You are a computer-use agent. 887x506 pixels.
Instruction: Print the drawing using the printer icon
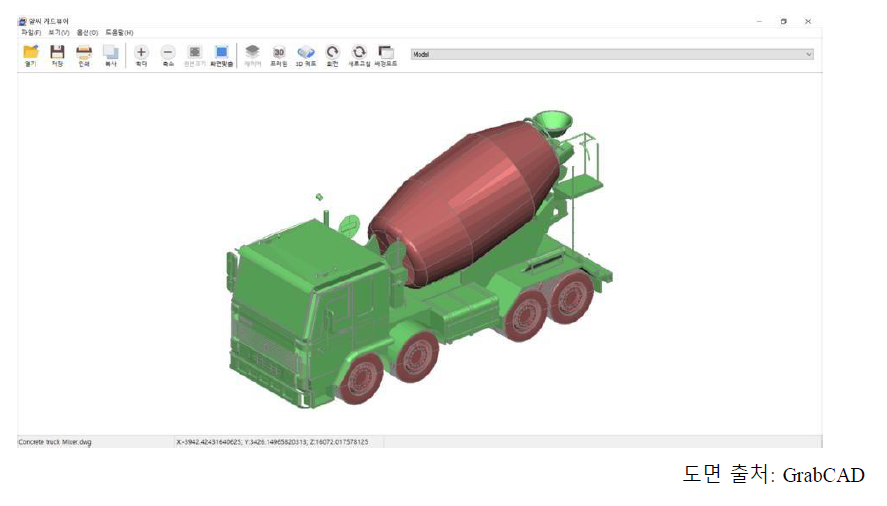tap(84, 56)
